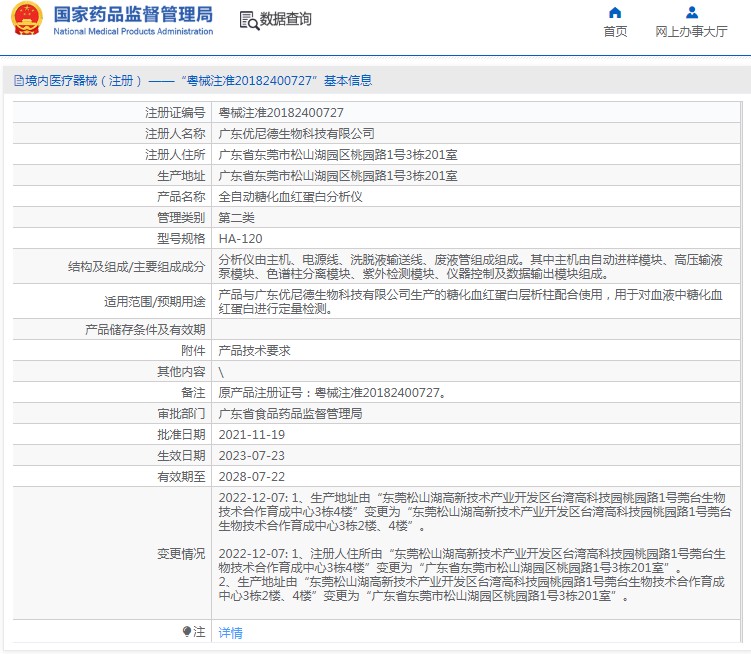This screenshot has width=751, height=654.
Task: Click attachment value 产品技术要求
Action: [x=254, y=351]
